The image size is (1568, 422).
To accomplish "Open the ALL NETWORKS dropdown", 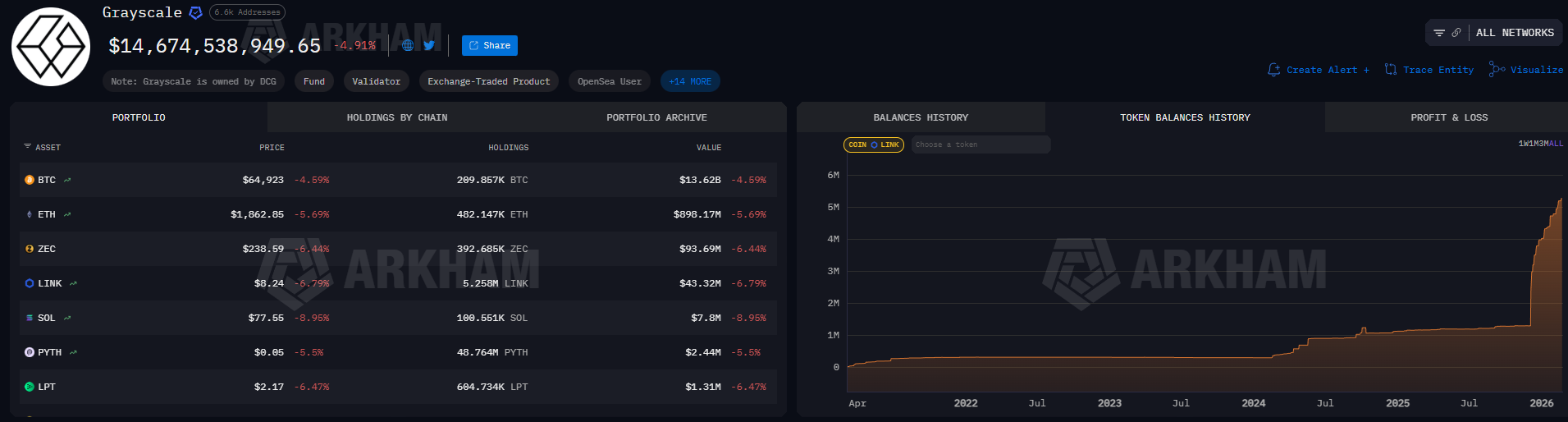I will click(x=1515, y=33).
